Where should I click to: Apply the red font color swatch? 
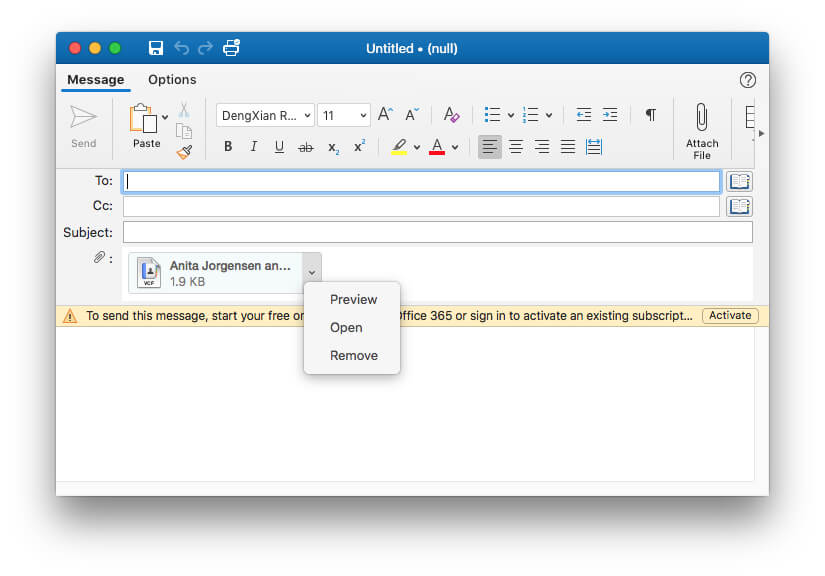[x=437, y=147]
